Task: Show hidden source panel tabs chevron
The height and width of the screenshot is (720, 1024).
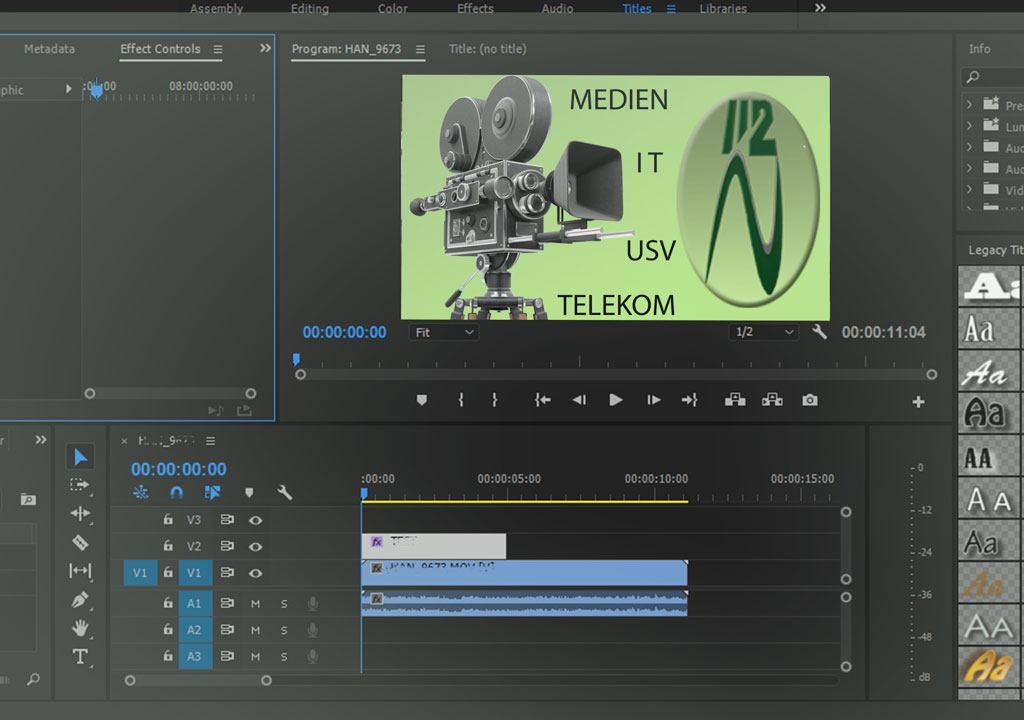Action: tap(265, 48)
